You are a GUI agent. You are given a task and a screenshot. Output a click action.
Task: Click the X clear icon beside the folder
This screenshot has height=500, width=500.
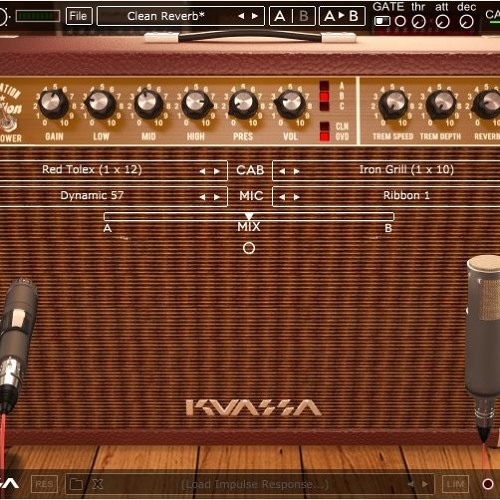(97, 484)
